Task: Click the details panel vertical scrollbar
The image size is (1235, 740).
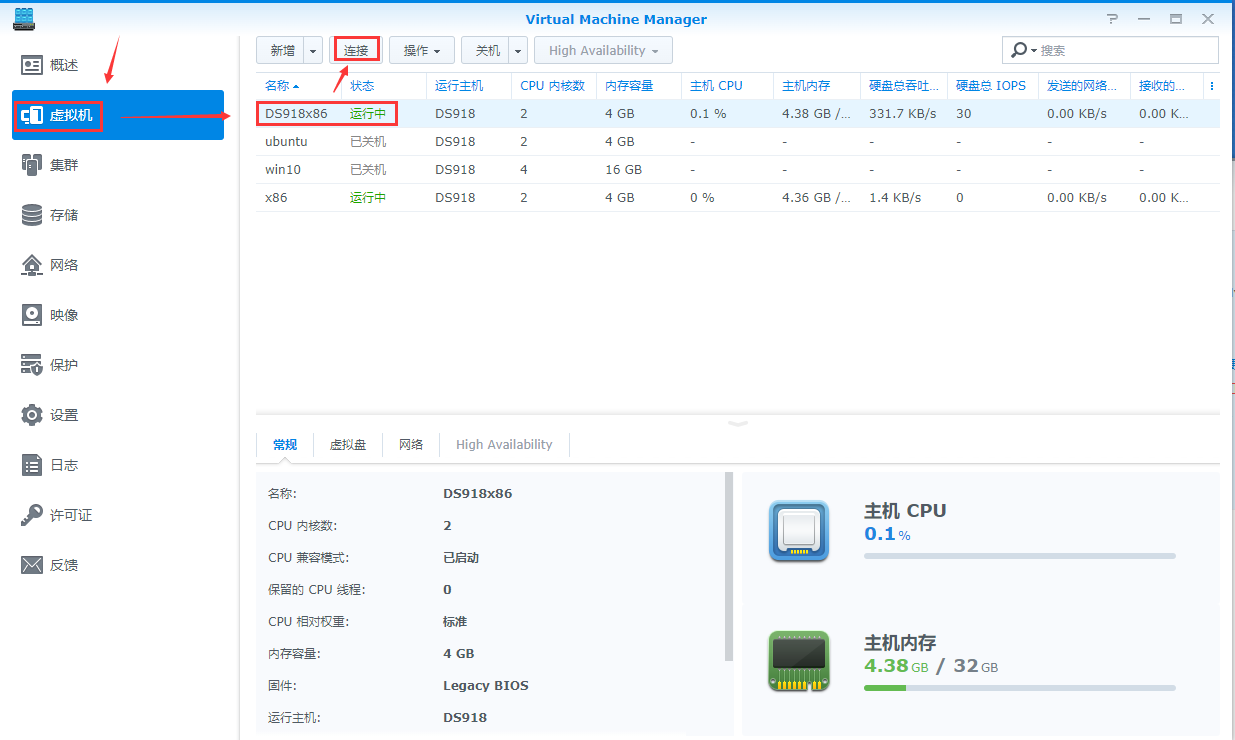Action: click(729, 567)
